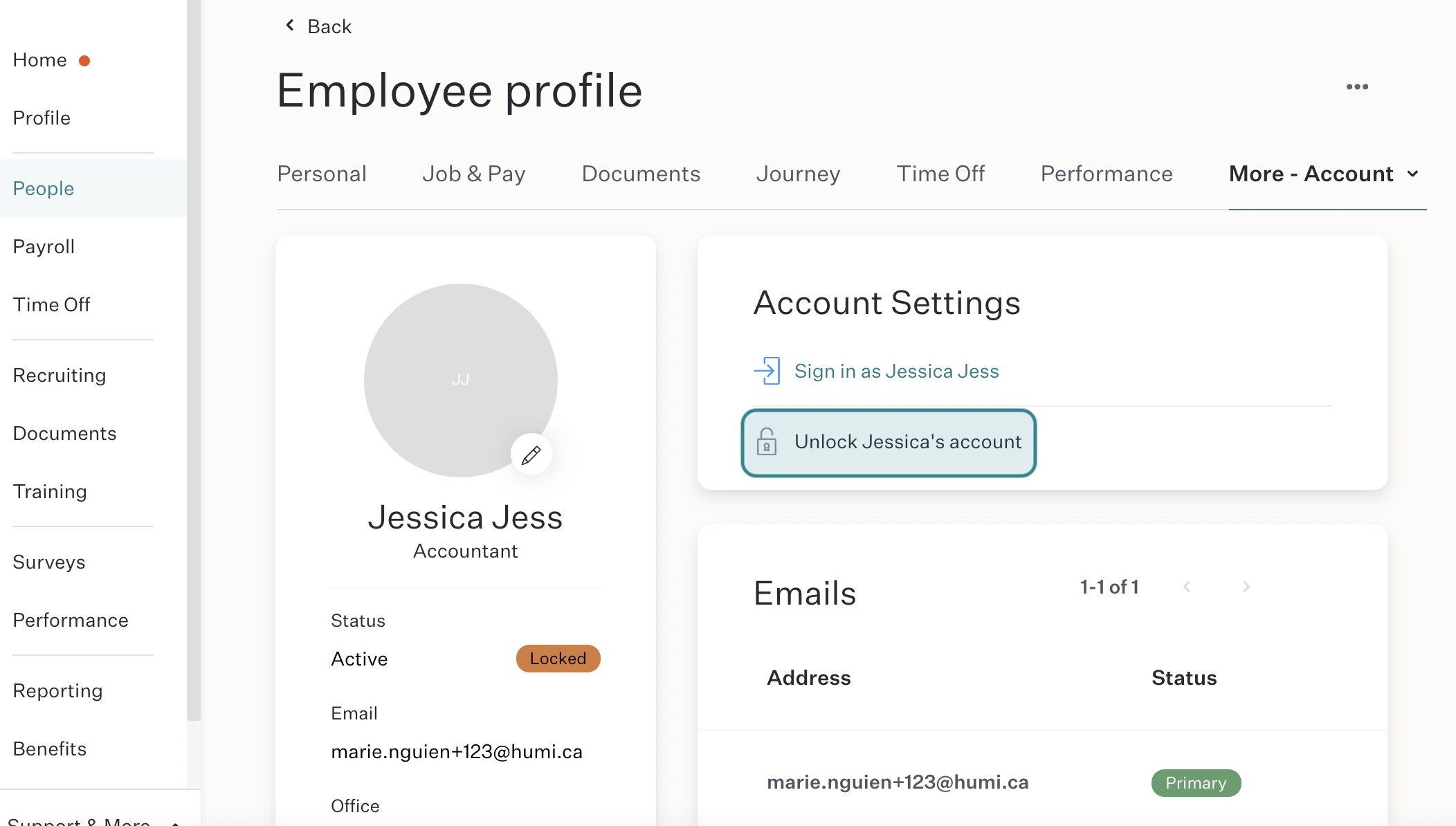Click the pencil edit avatar icon
1456x826 pixels.
tap(531, 455)
